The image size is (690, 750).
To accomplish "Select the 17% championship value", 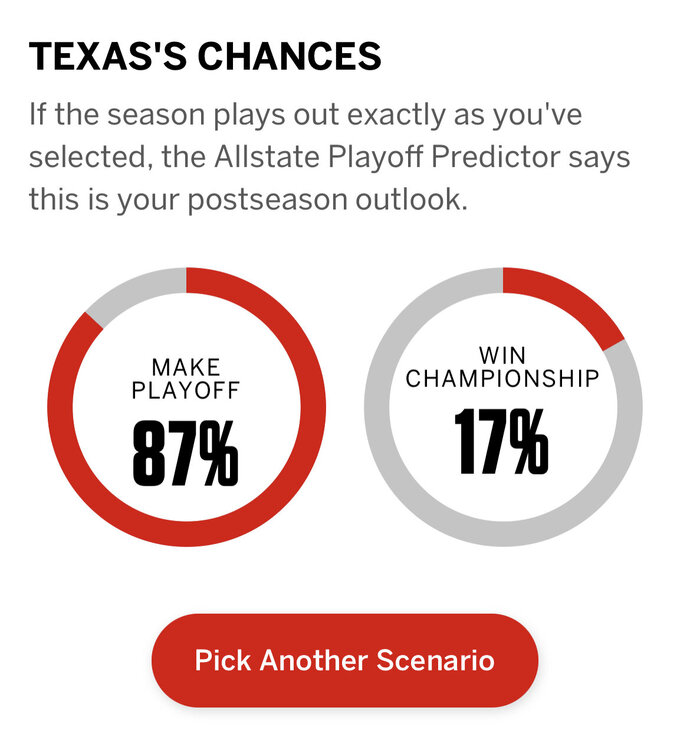I will click(502, 441).
